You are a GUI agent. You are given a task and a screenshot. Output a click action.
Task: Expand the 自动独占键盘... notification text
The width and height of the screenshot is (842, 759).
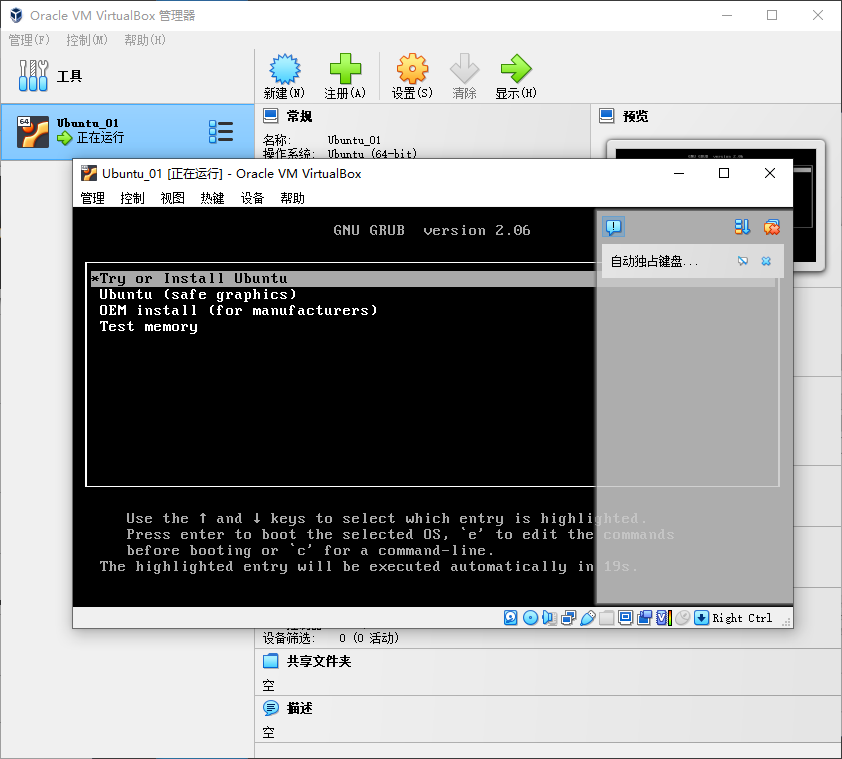tap(654, 262)
